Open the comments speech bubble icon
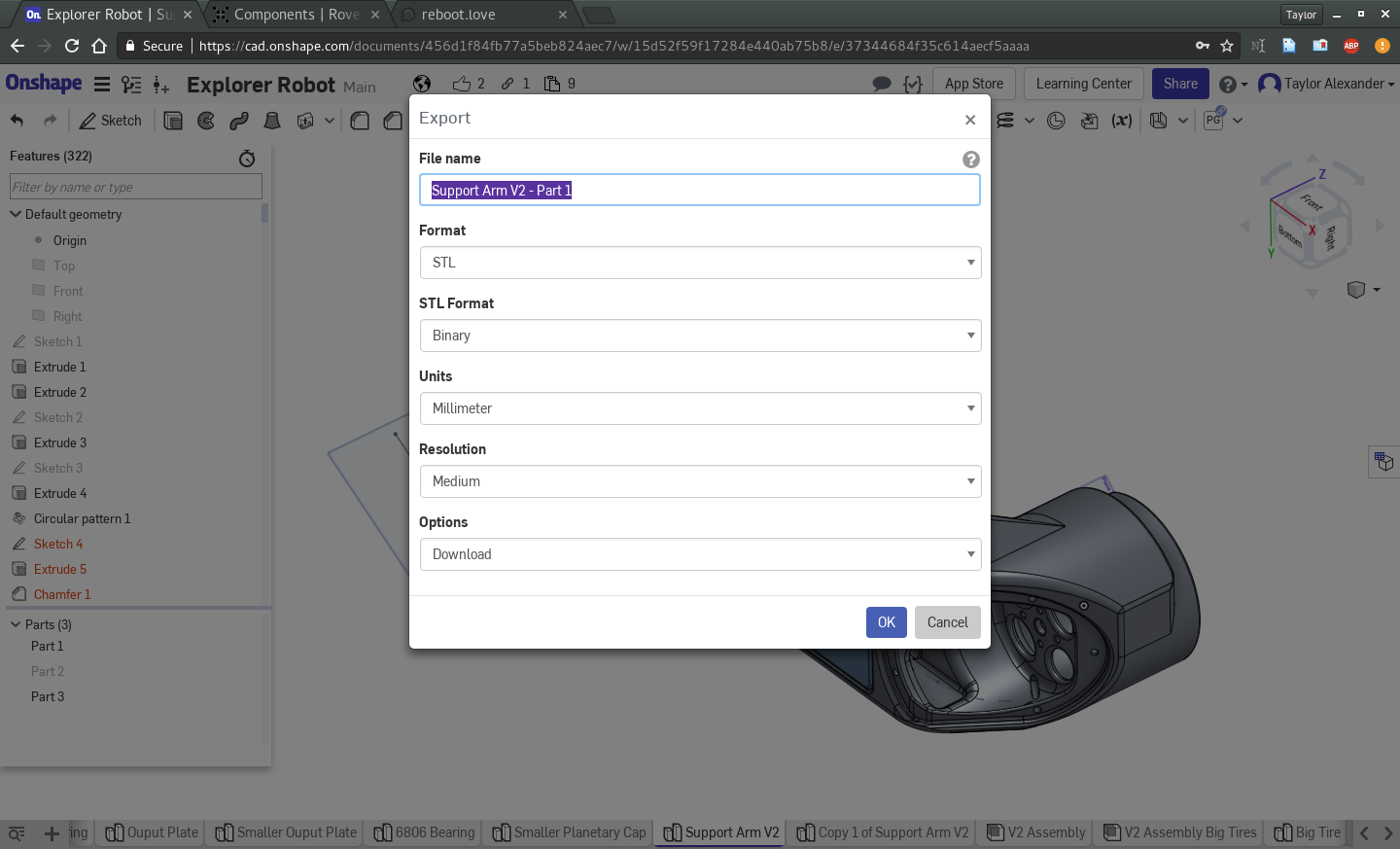The image size is (1400, 849). tap(882, 85)
